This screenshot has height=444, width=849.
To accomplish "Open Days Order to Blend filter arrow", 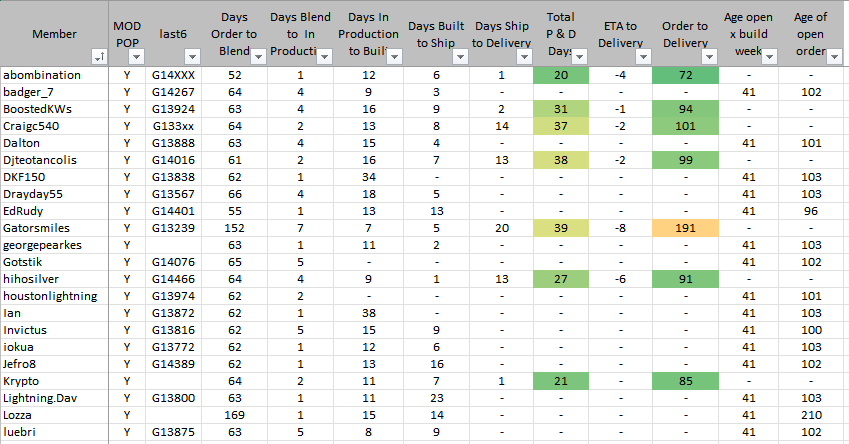I will click(258, 57).
